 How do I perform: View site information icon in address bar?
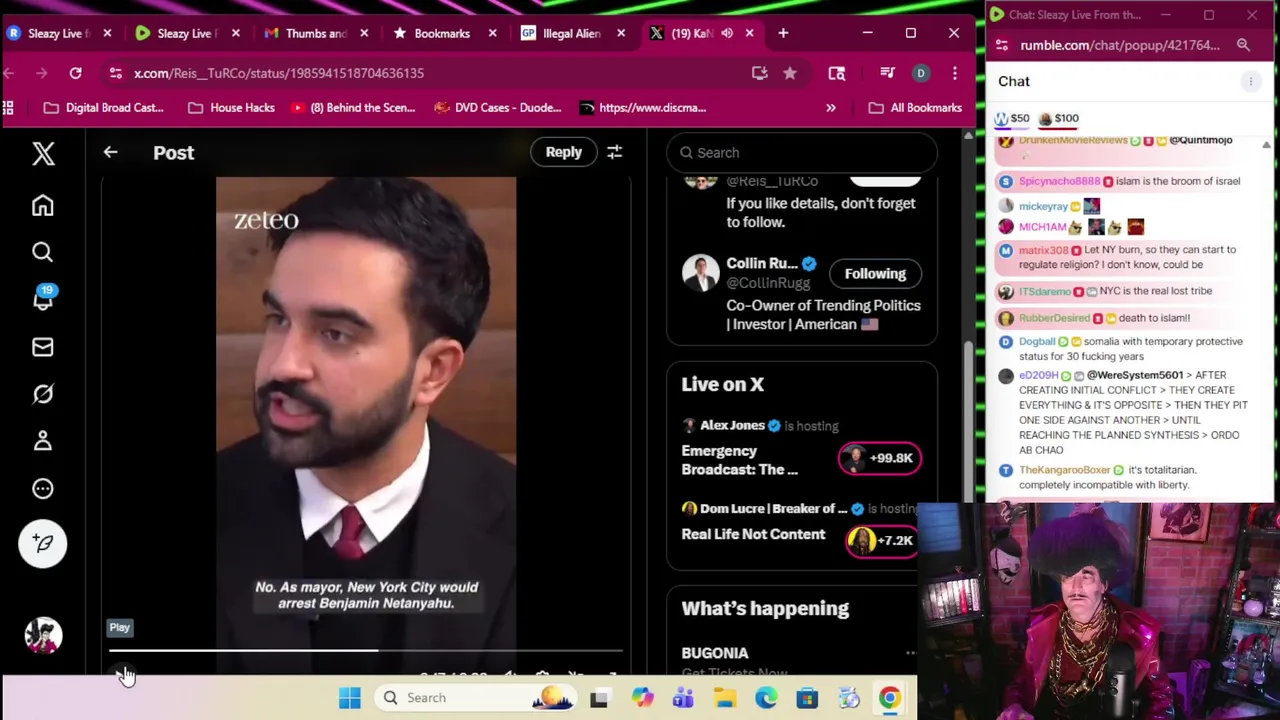(x=116, y=73)
